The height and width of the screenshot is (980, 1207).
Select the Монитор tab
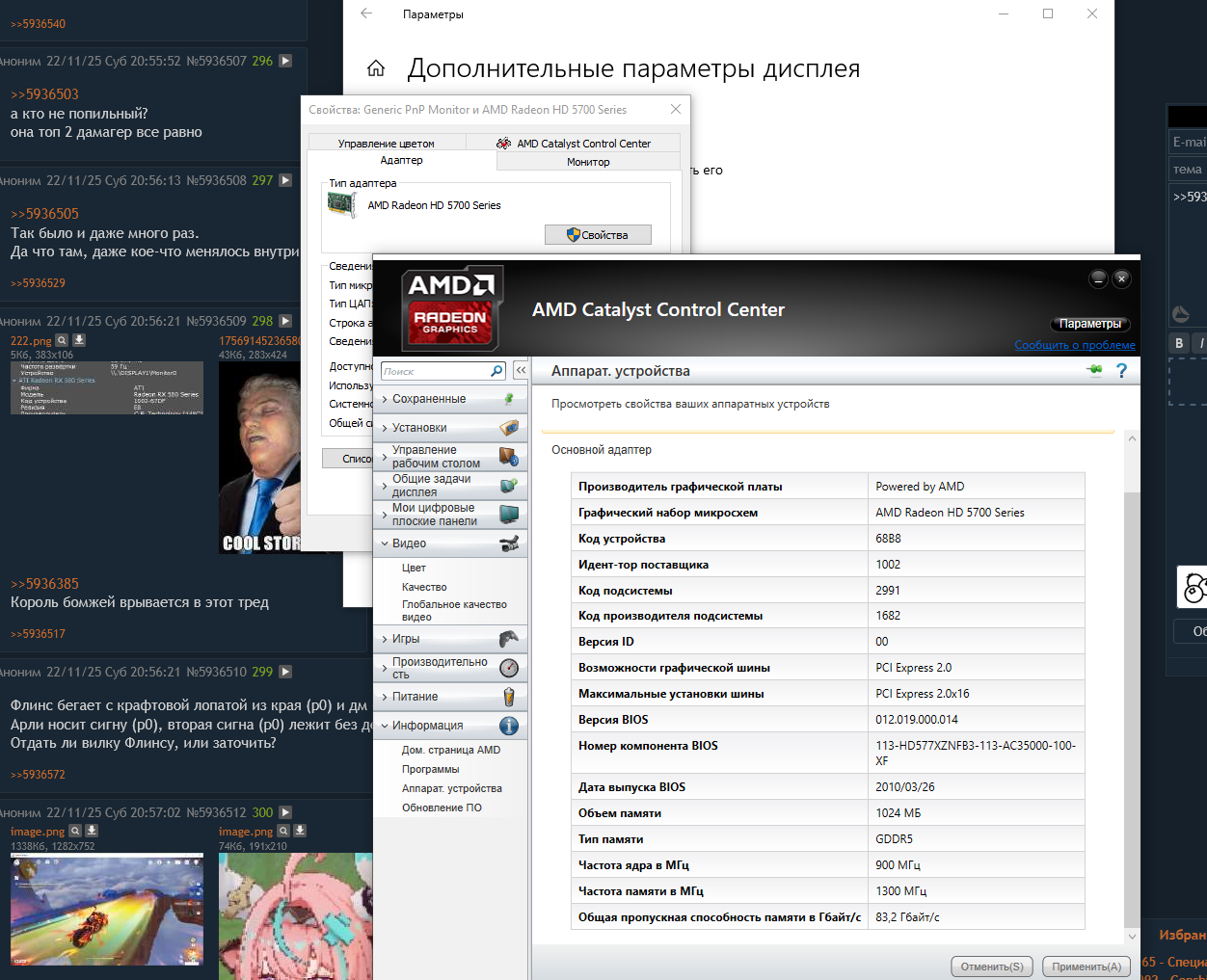[x=588, y=162]
